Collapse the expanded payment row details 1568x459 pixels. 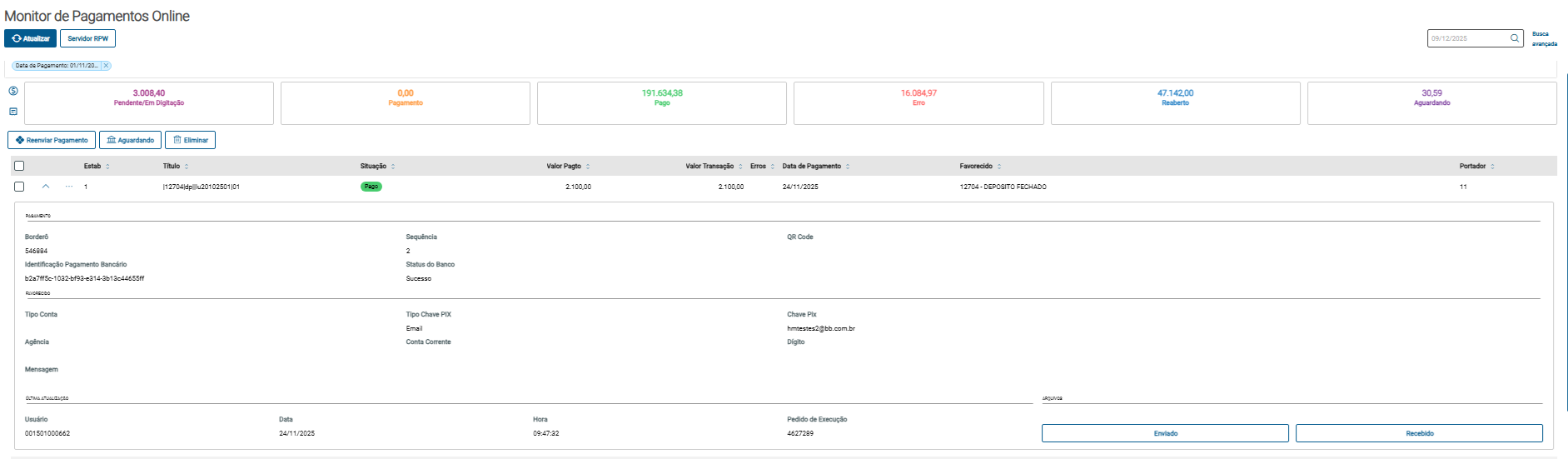tap(46, 187)
